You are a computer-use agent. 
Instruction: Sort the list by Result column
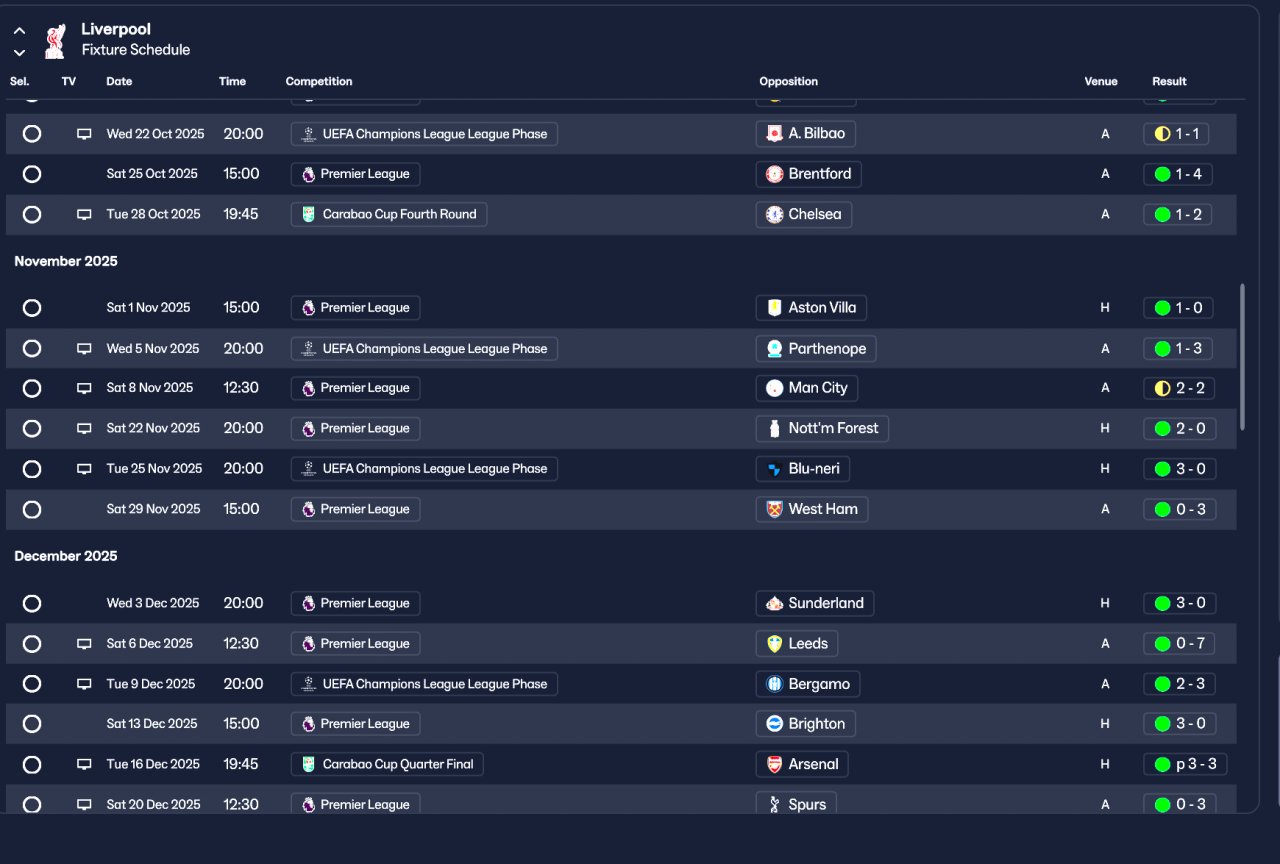[x=1169, y=82]
